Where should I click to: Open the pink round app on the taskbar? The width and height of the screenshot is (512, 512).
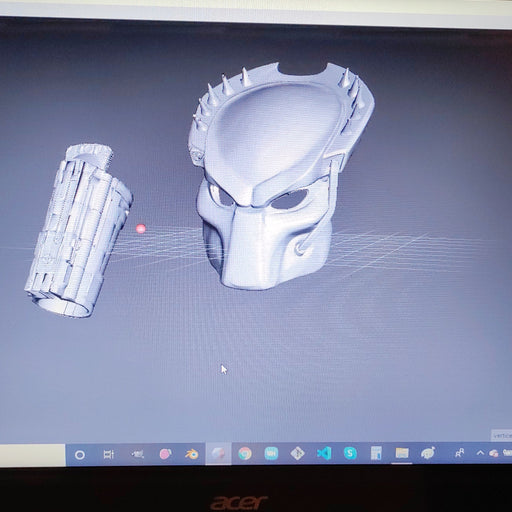pos(165,454)
